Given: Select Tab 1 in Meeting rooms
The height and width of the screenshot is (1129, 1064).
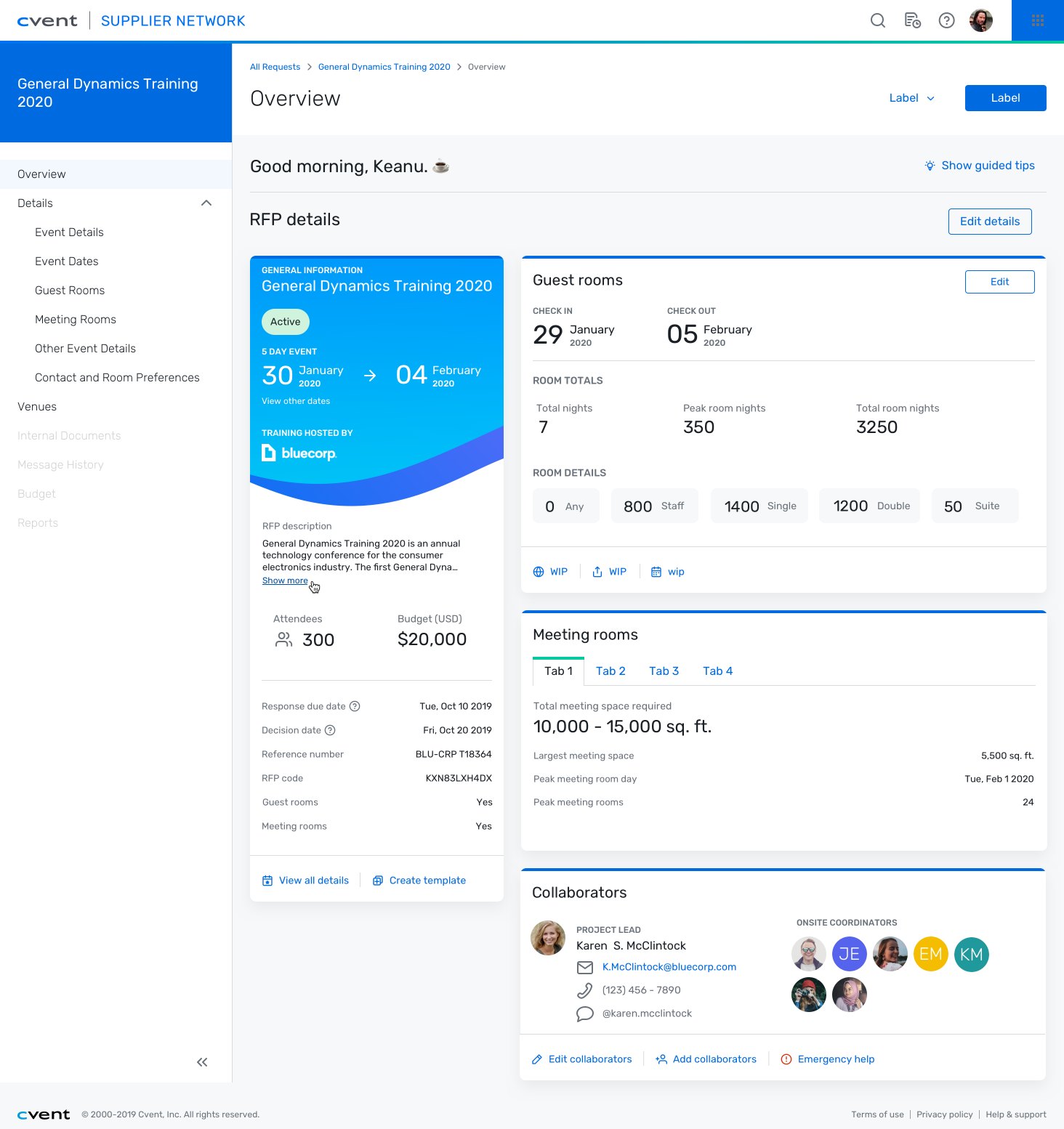Looking at the screenshot, I should (x=558, y=671).
